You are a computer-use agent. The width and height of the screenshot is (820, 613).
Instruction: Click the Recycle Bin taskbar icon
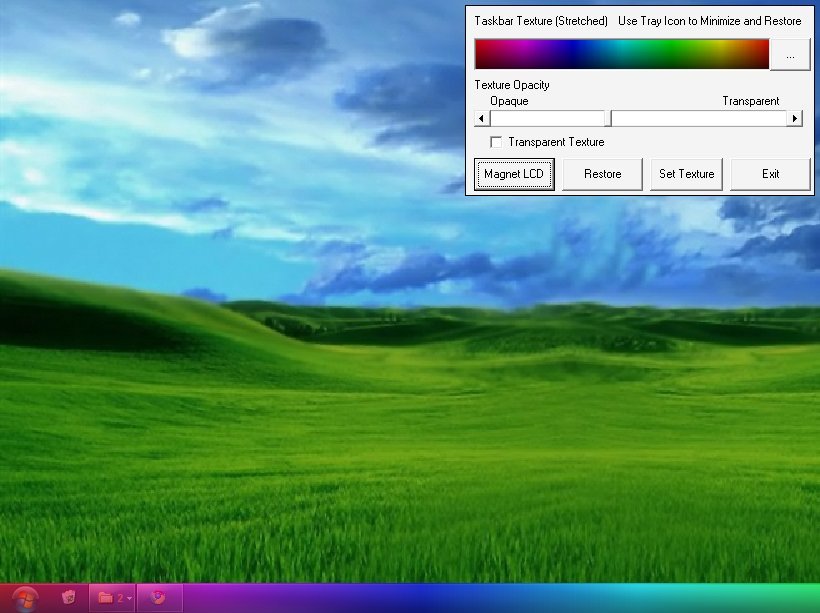pyautogui.click(x=68, y=598)
